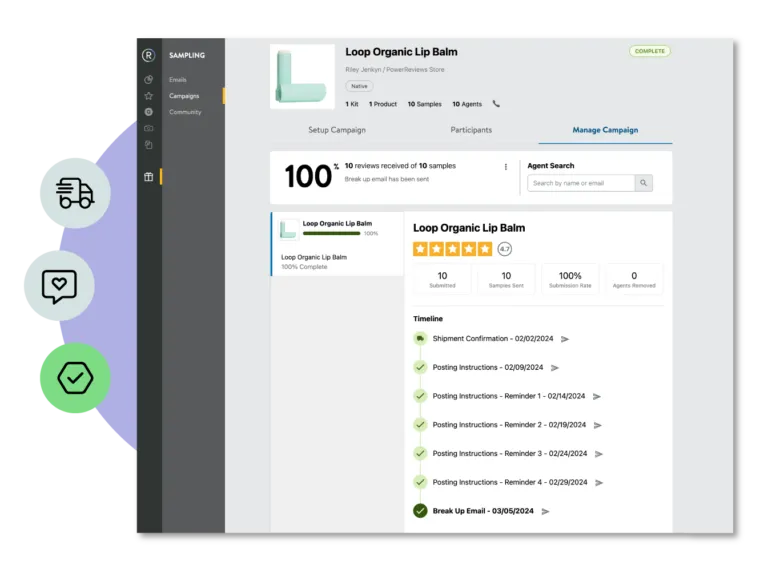Image resolution: width=768 pixels, height=573 pixels.
Task: Select the gift box Sampling icon
Action: coord(149,177)
